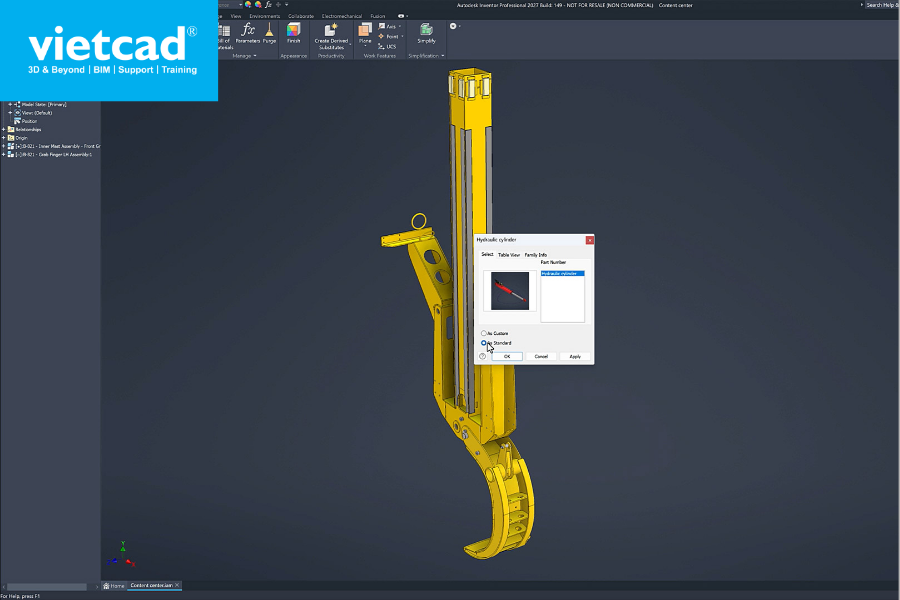Click the white circle icon after Simplify

[x=453, y=26]
